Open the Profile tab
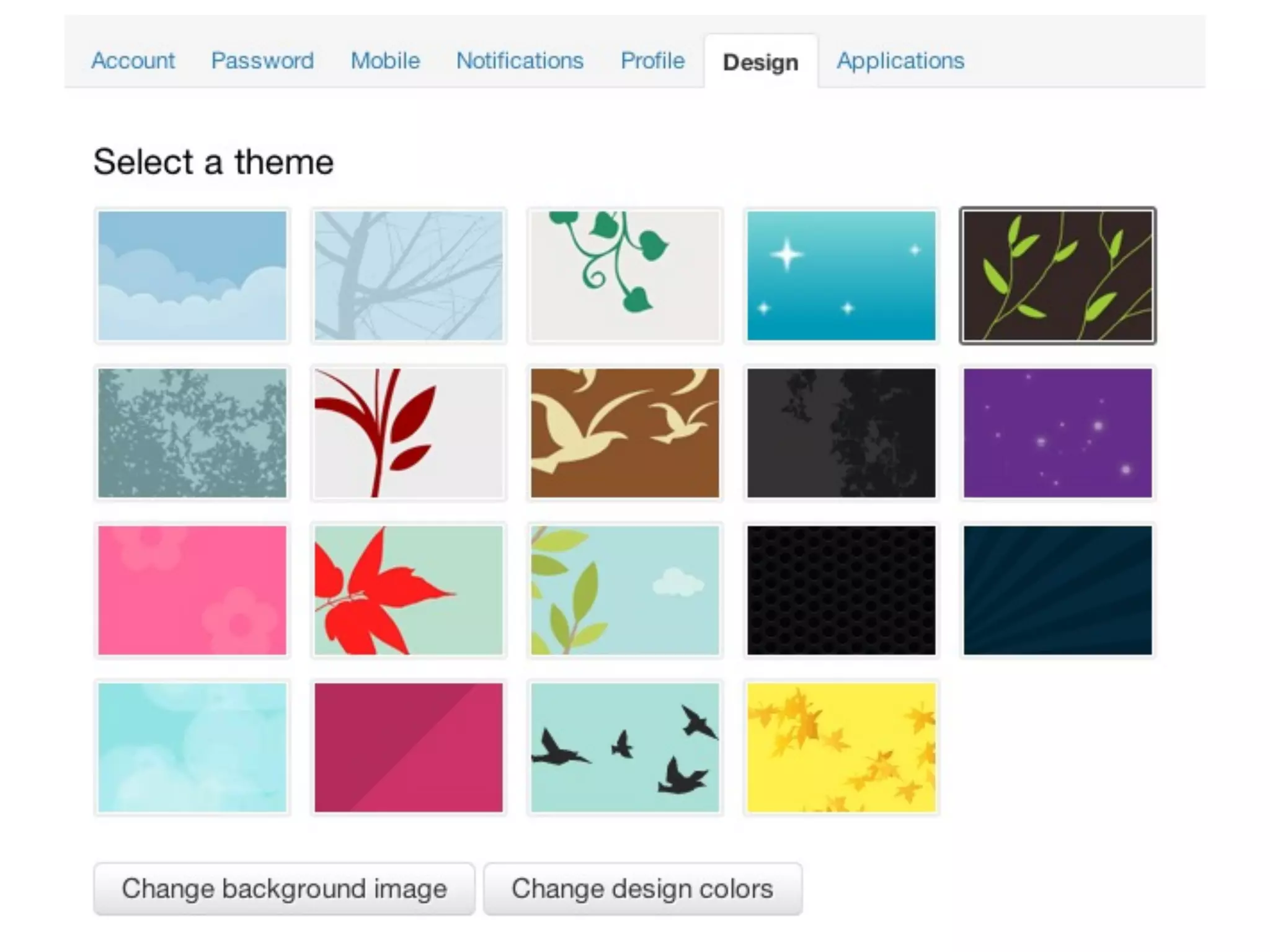 [652, 61]
